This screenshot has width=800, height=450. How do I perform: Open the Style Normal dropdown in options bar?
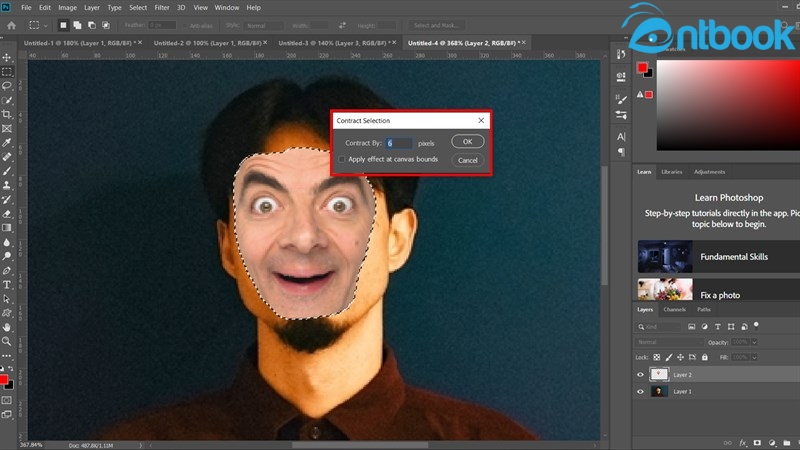pos(264,25)
